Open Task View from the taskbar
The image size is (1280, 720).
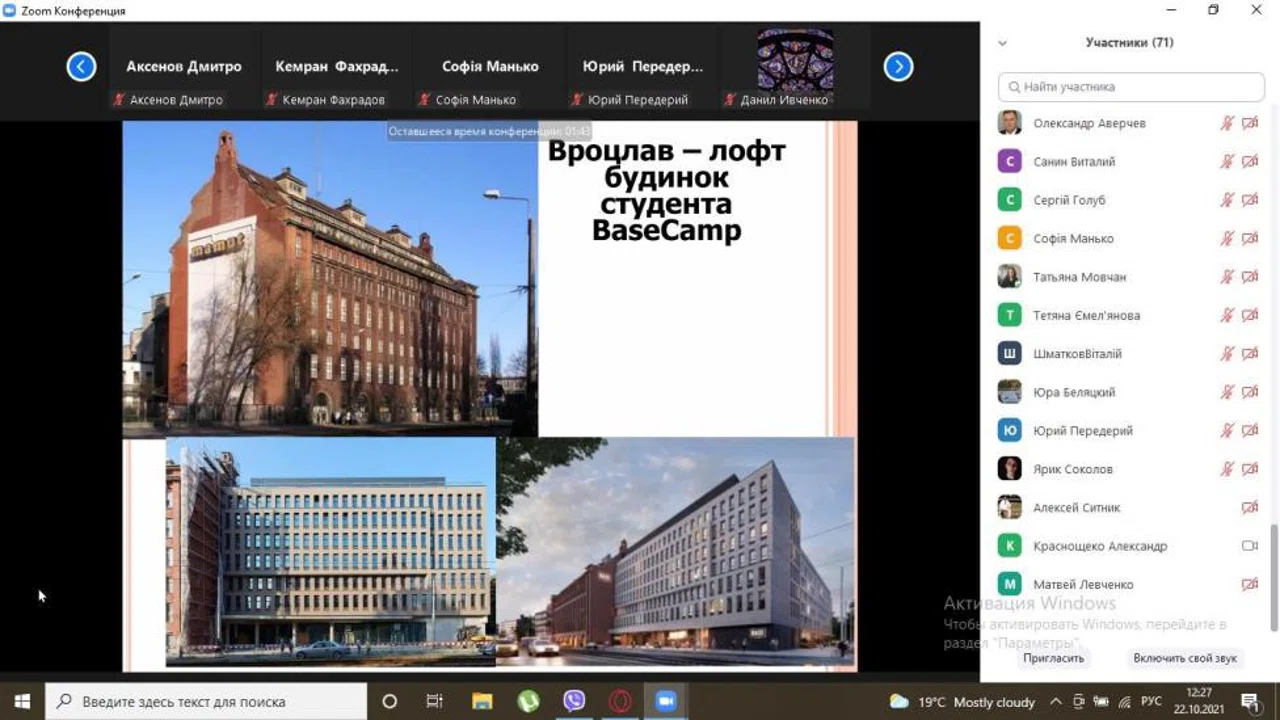[x=435, y=701]
